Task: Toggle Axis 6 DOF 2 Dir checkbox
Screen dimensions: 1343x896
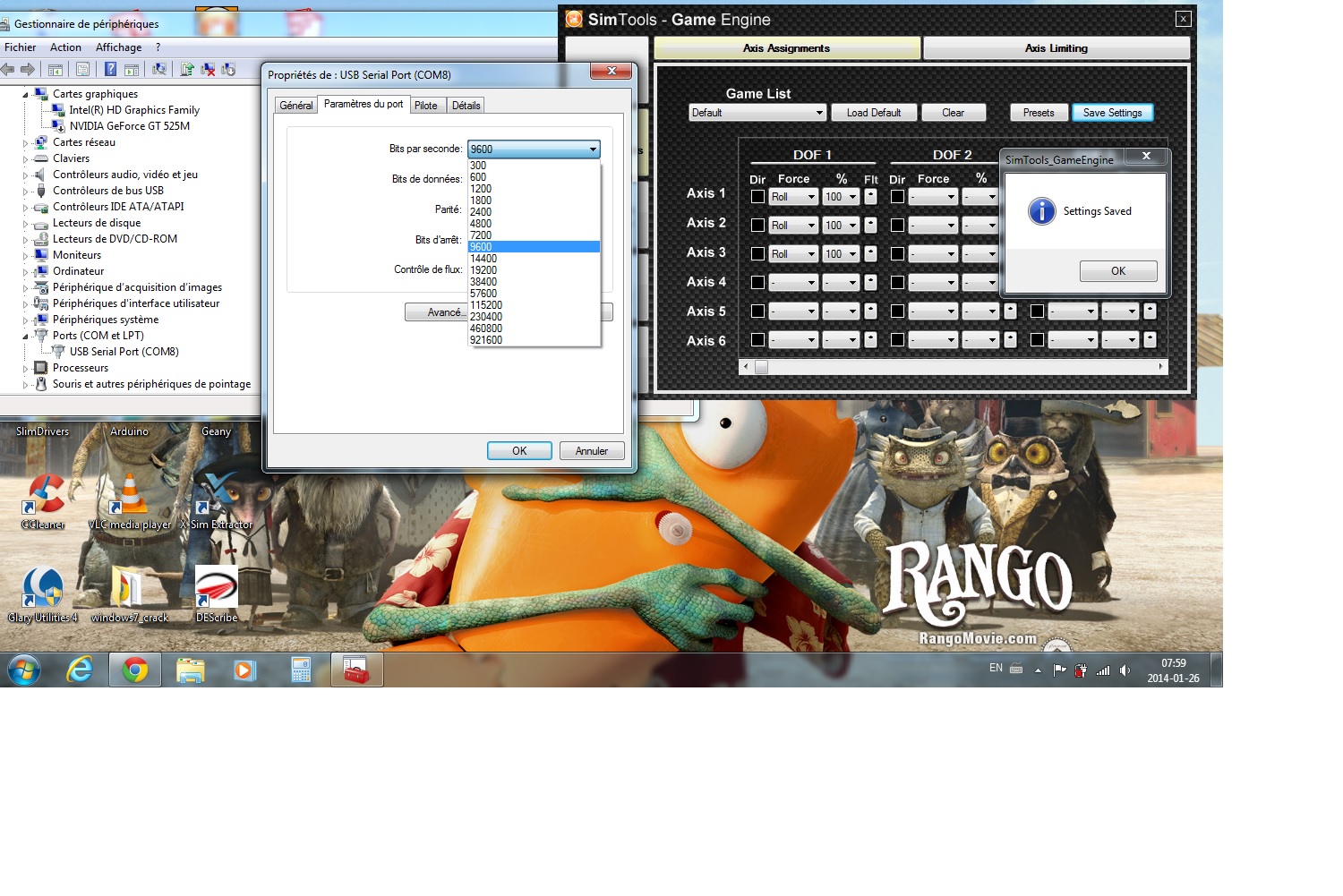Action: [897, 339]
